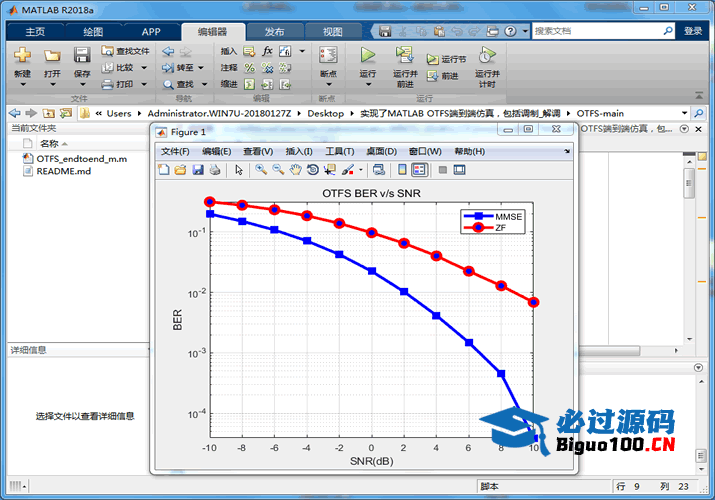The image size is (715, 500).
Task: Click the Print Figure icon in the Figure toolbar
Action: (x=215, y=170)
